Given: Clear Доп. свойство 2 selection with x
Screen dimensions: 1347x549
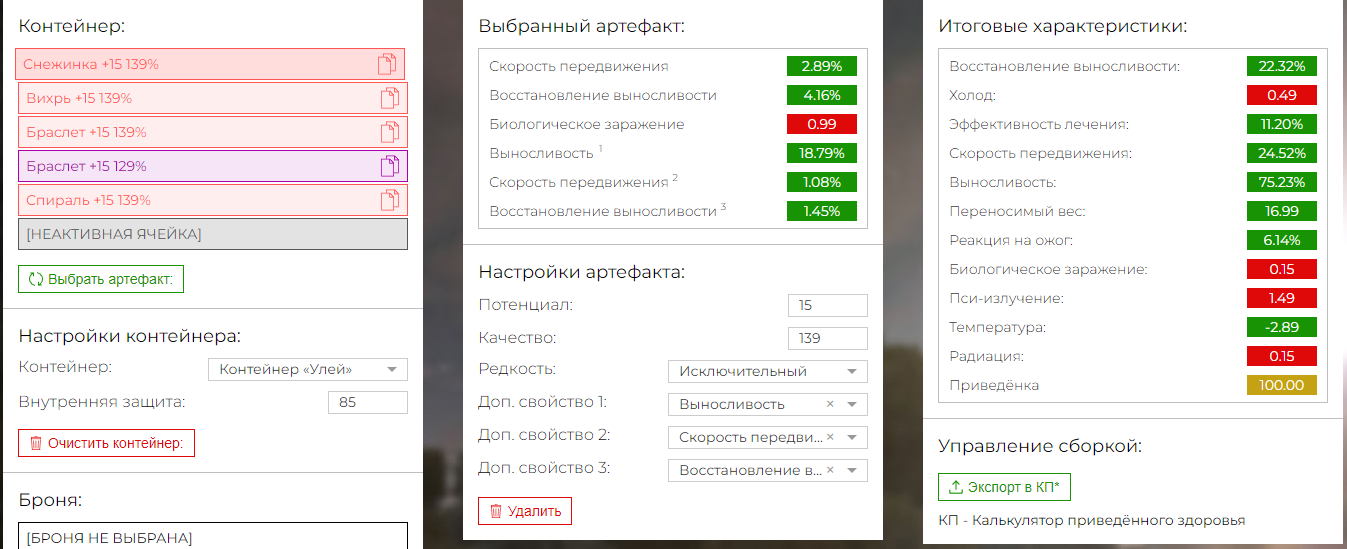Looking at the screenshot, I should point(830,437).
